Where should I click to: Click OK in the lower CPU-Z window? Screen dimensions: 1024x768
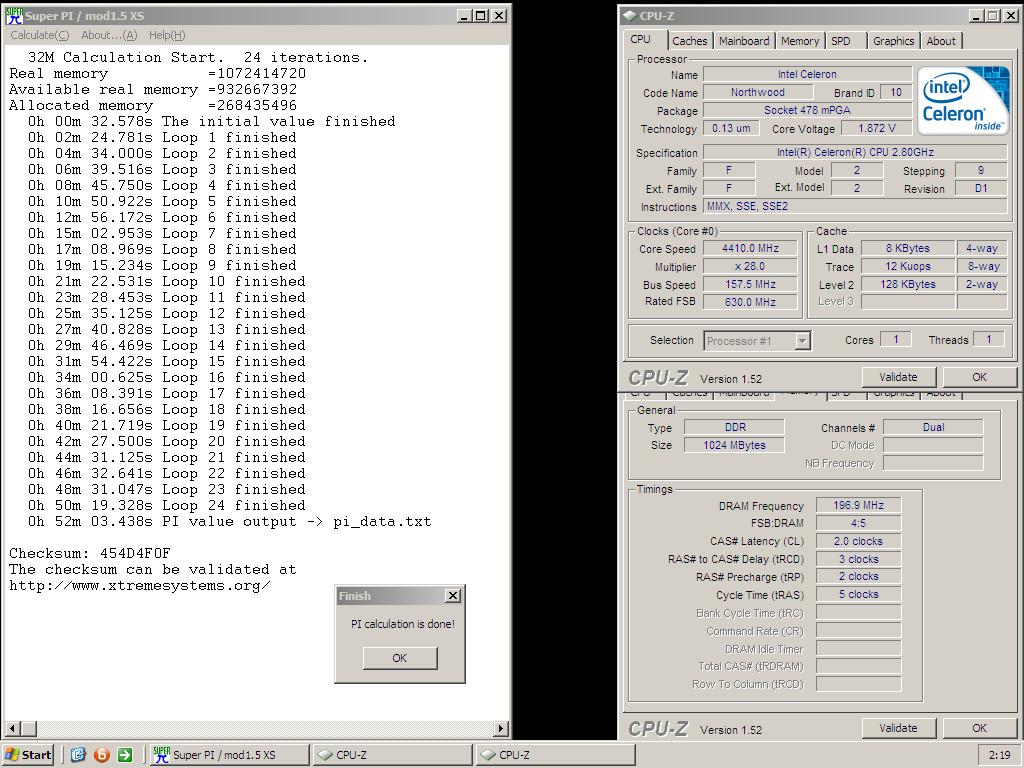(980, 728)
